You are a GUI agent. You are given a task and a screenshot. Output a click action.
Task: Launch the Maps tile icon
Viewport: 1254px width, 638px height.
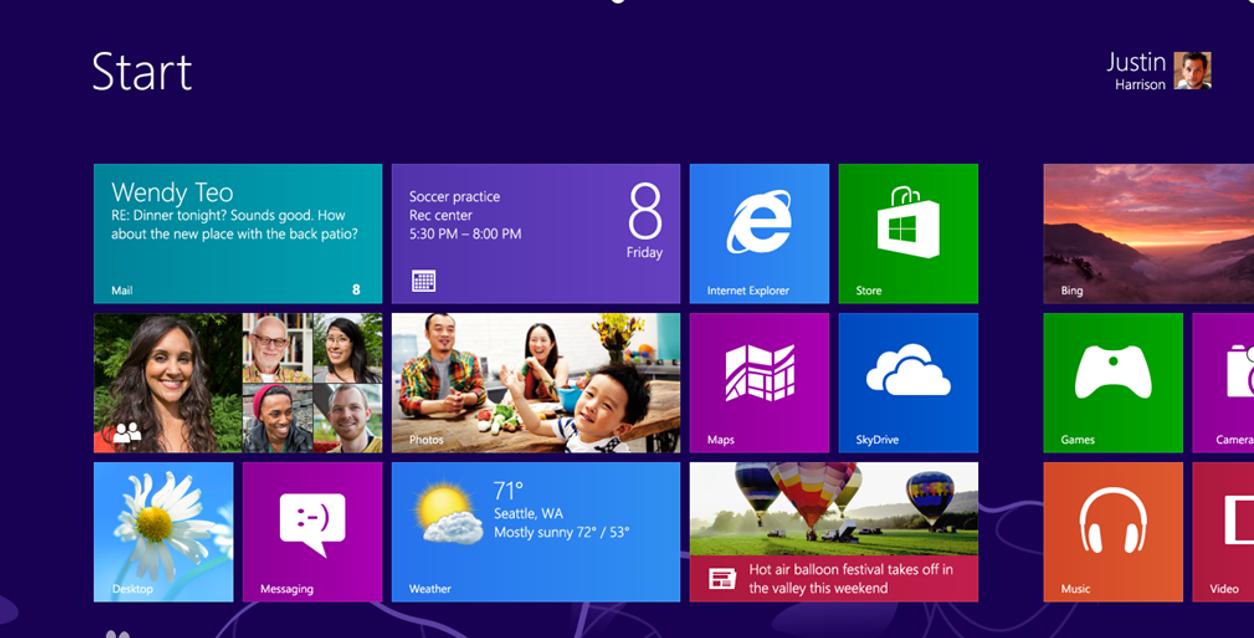759,373
